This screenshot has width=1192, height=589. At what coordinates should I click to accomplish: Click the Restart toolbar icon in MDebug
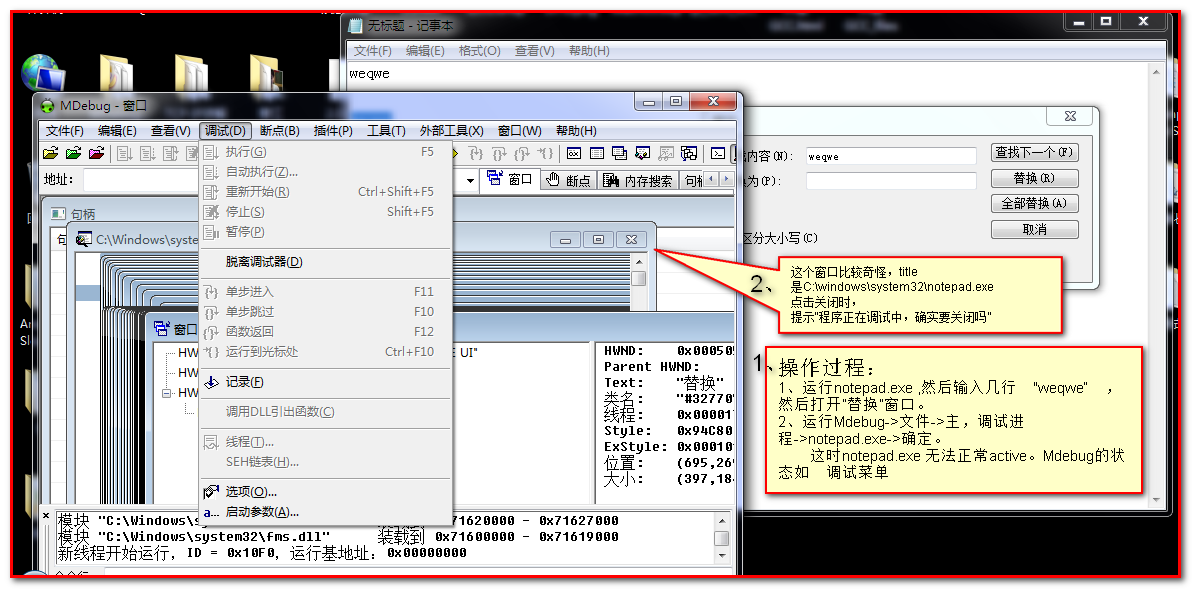pyautogui.click(x=170, y=153)
